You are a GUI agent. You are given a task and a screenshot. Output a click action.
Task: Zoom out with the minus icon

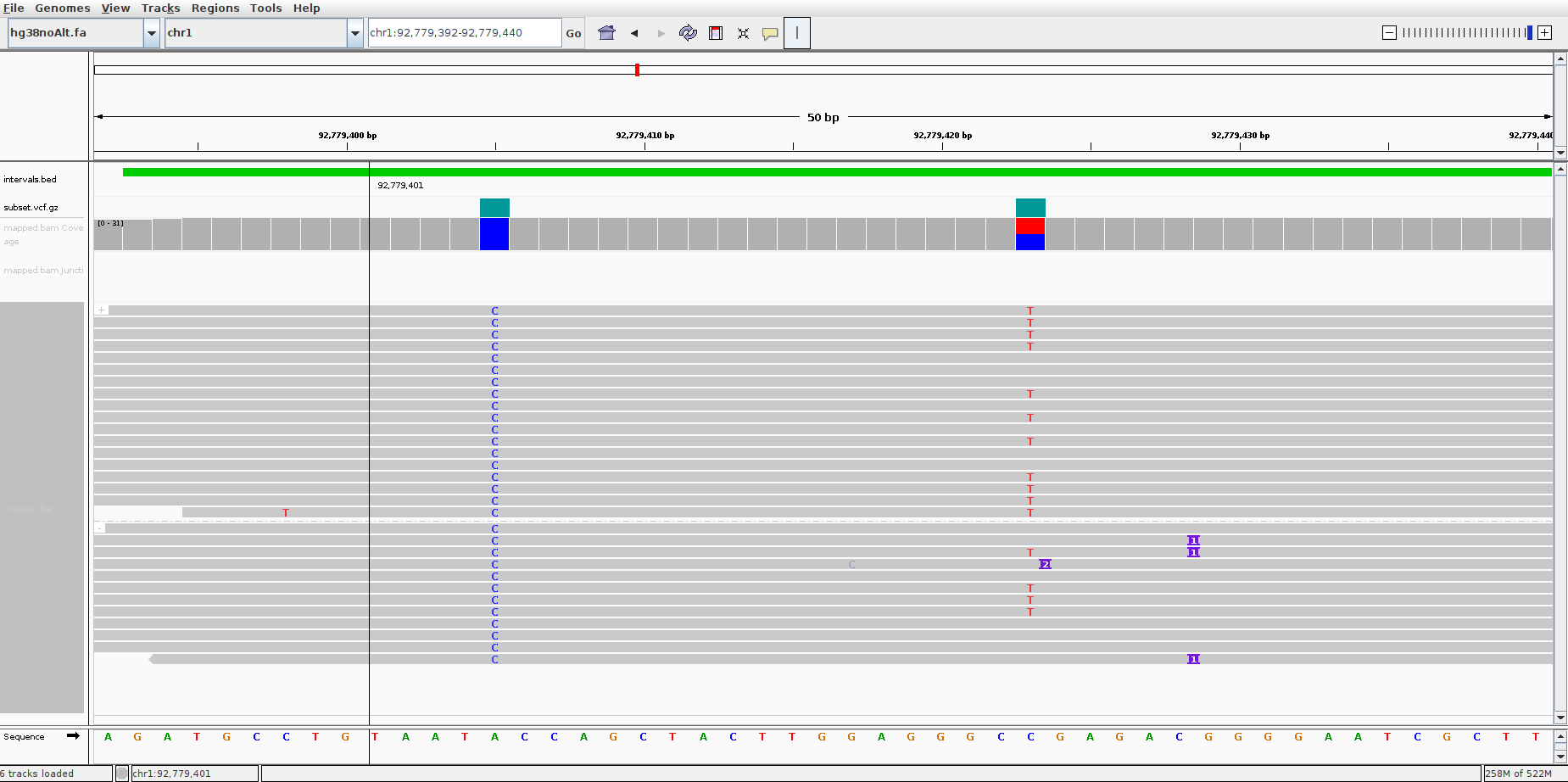[x=1389, y=32]
